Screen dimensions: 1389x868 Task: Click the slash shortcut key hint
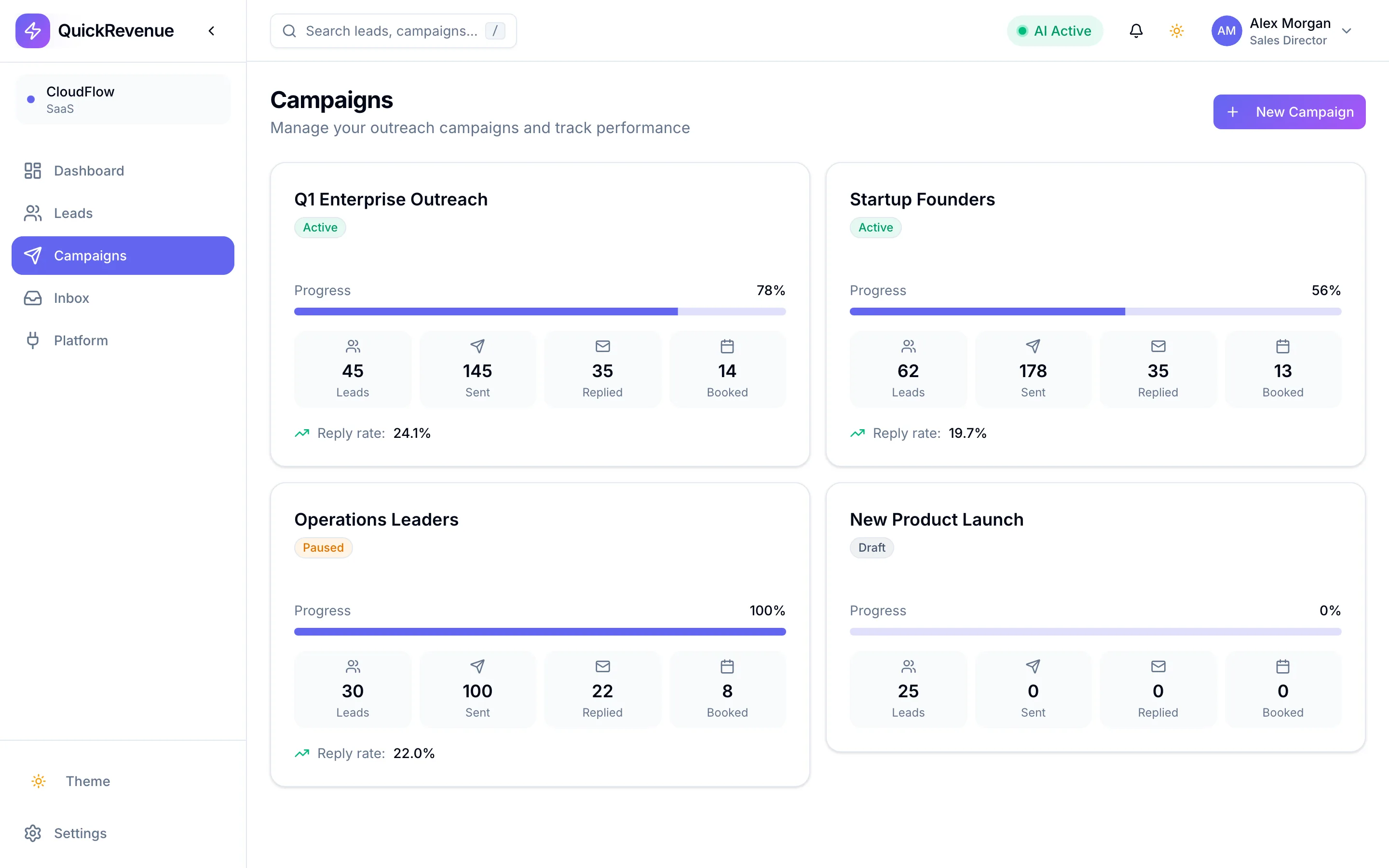pyautogui.click(x=495, y=31)
